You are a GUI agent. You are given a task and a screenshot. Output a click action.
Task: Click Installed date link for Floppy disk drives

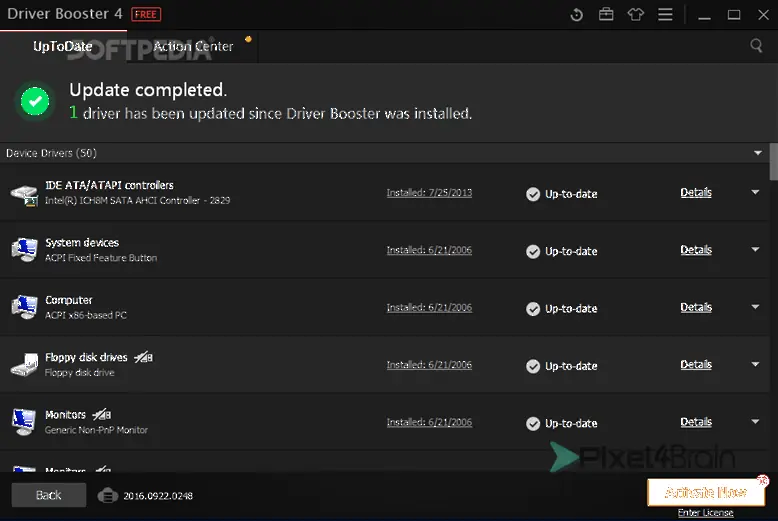[429, 365]
